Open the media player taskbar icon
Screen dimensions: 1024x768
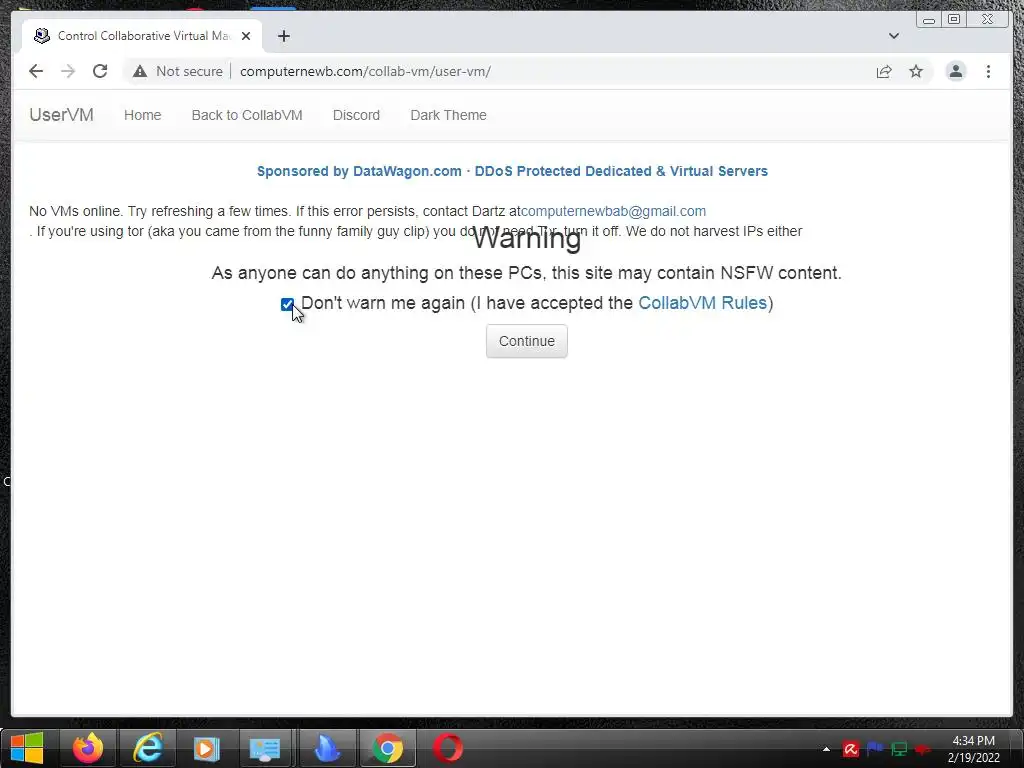click(206, 748)
